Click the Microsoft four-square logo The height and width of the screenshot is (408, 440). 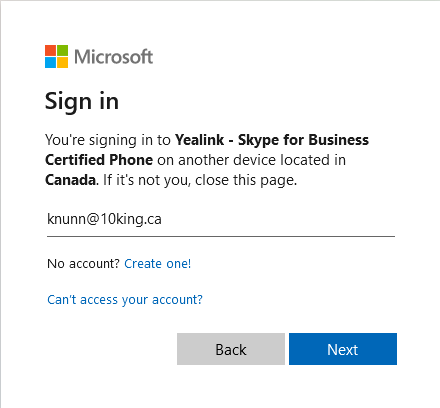pos(56,56)
